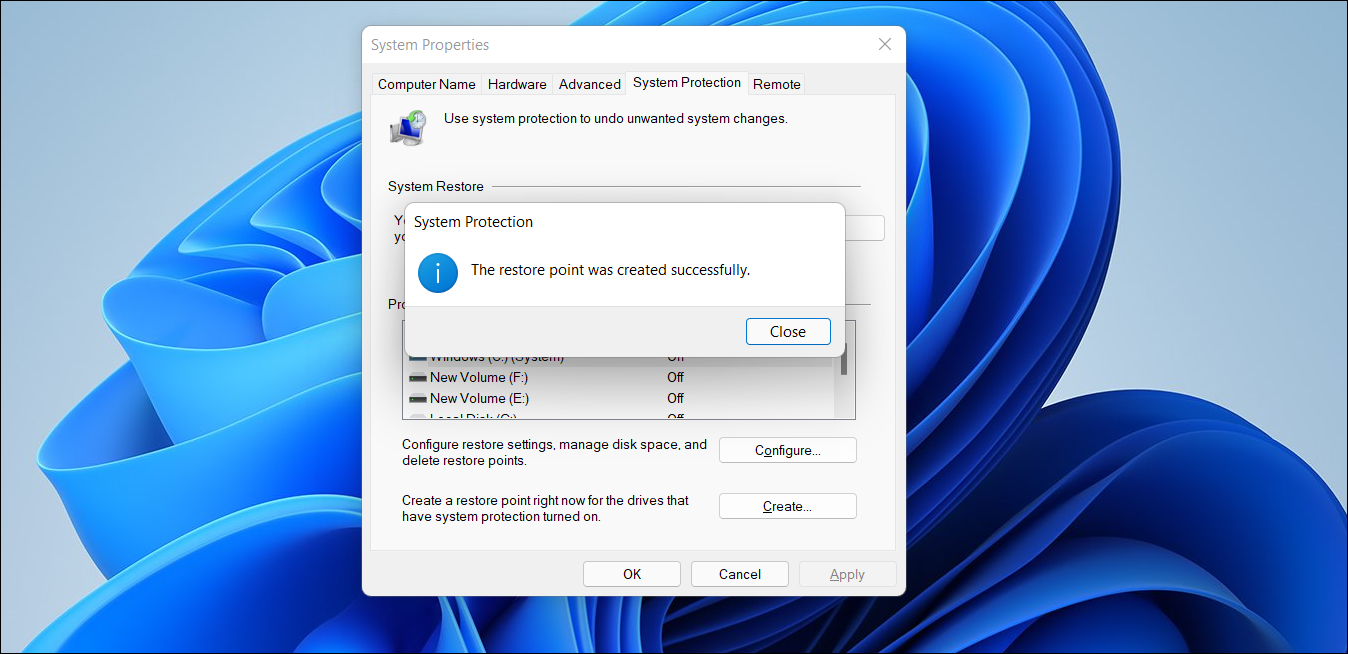Go to the Advanced tab

589,84
